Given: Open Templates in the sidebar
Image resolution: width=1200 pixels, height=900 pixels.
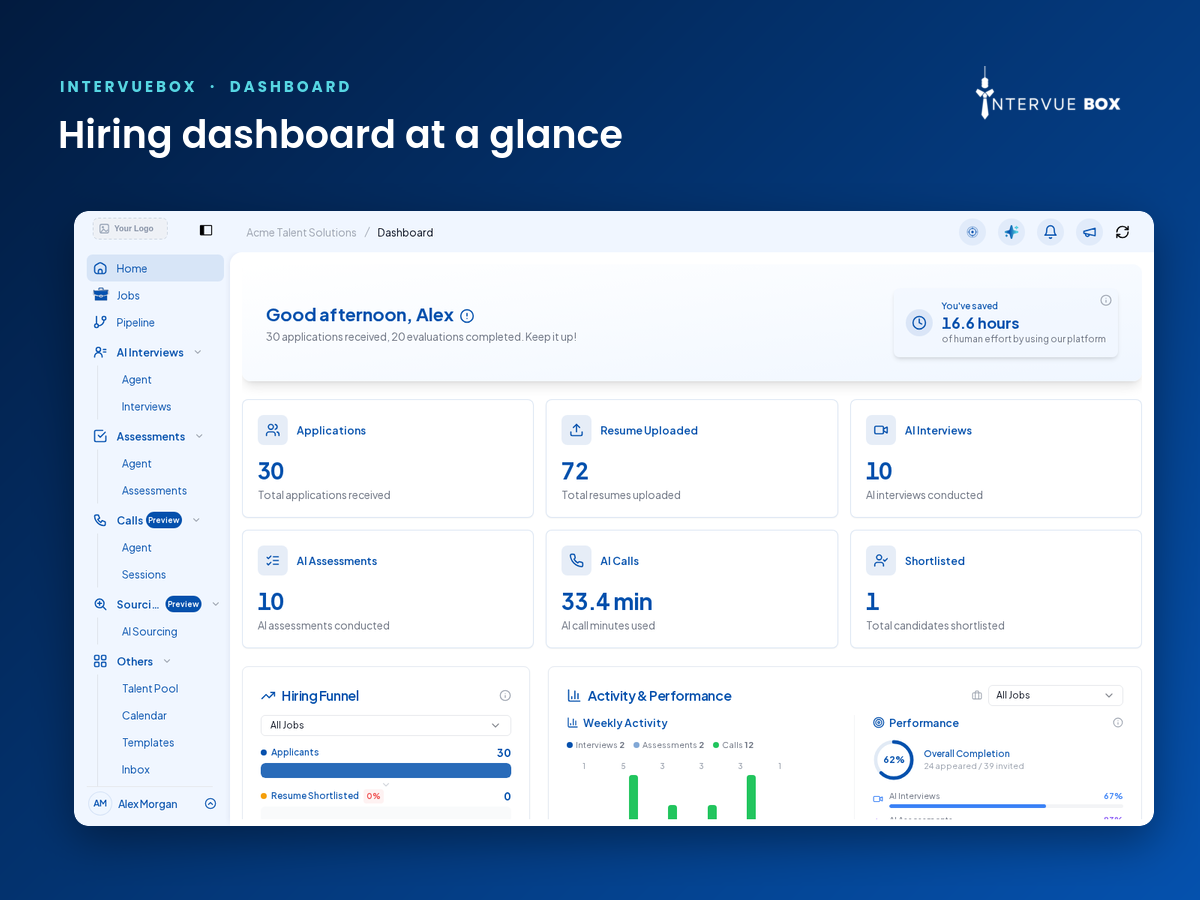Looking at the screenshot, I should point(148,743).
